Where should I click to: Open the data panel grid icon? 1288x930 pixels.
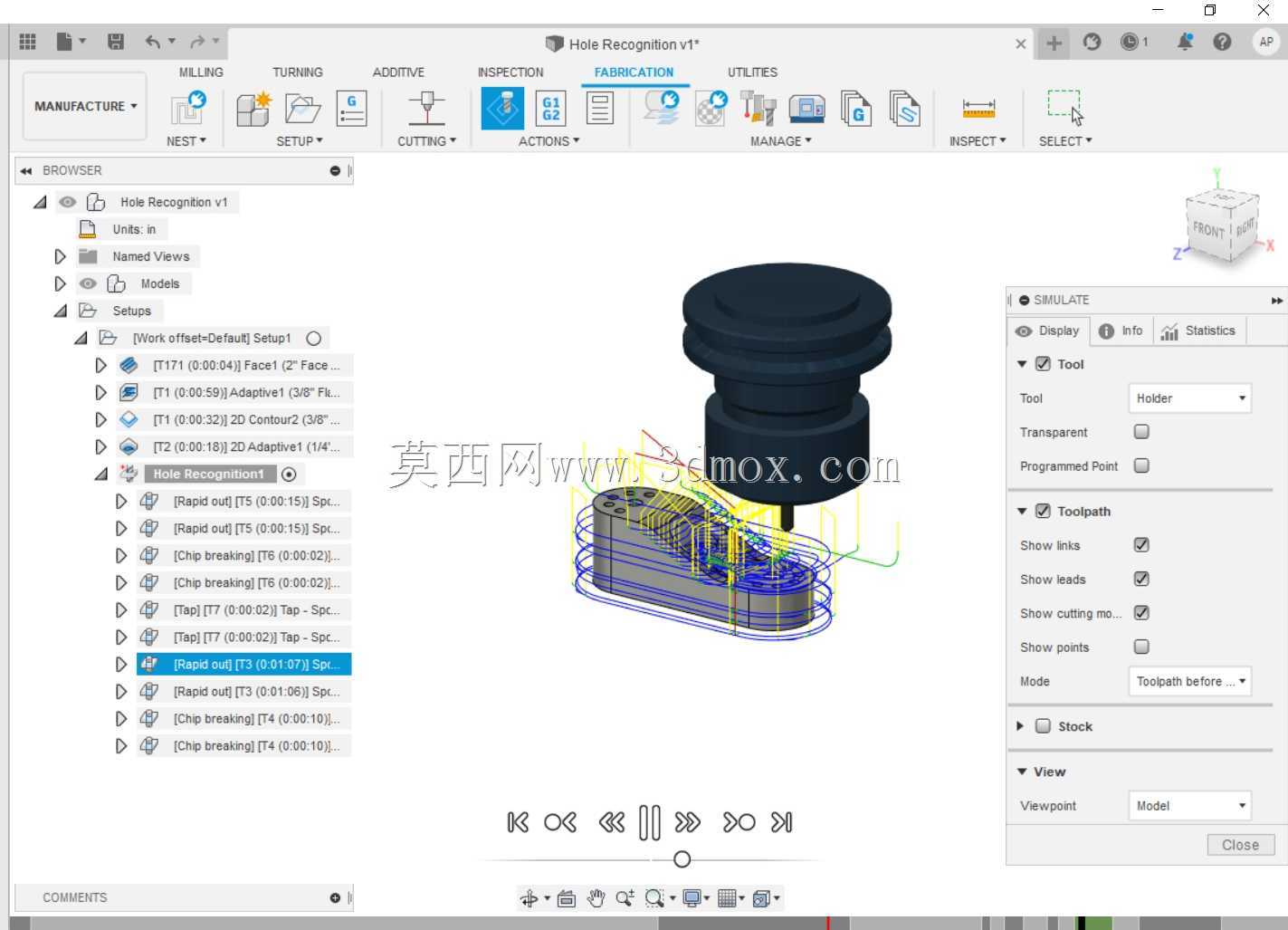click(x=27, y=42)
